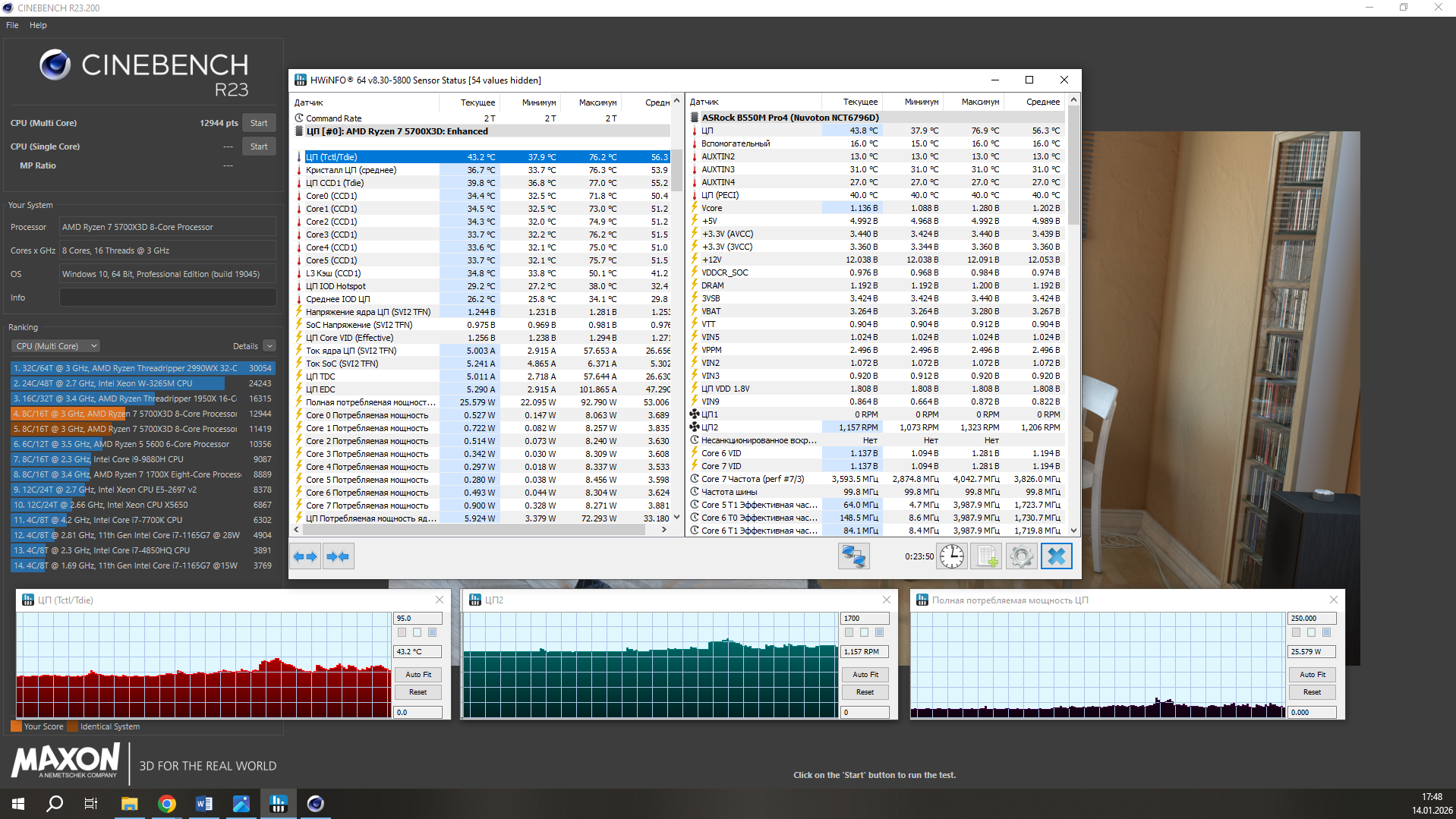Open the File menu in Cinebench

pyautogui.click(x=12, y=25)
